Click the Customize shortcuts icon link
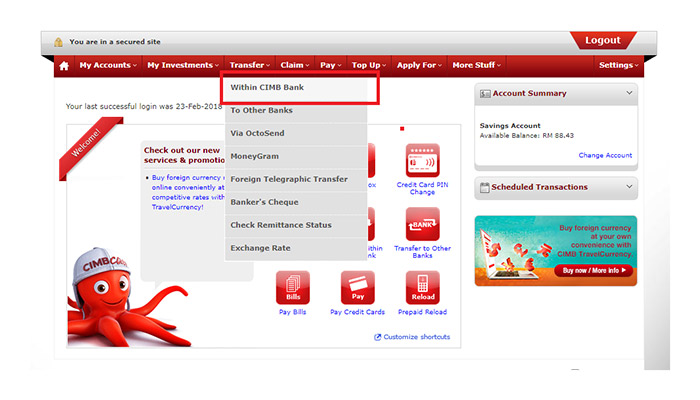The width and height of the screenshot is (700, 400). click(x=378, y=337)
